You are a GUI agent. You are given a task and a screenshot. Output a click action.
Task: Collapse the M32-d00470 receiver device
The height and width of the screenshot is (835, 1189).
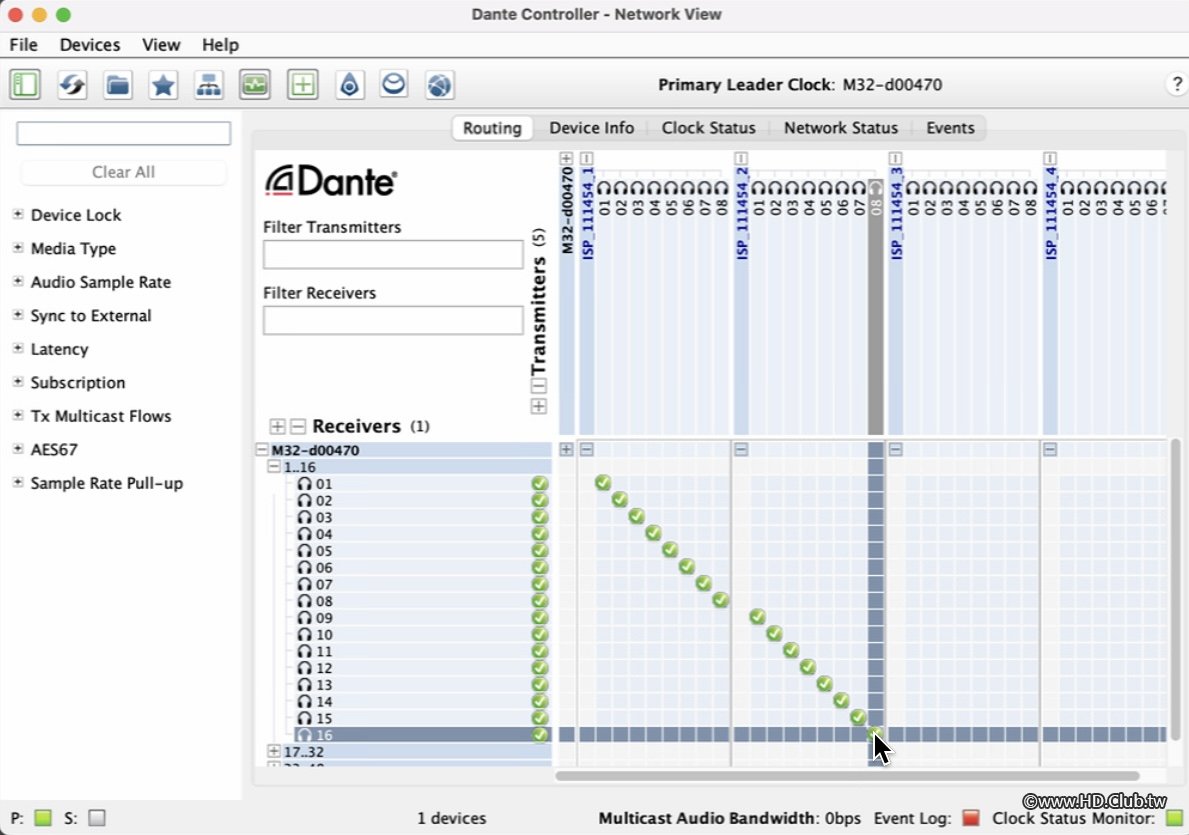262,450
